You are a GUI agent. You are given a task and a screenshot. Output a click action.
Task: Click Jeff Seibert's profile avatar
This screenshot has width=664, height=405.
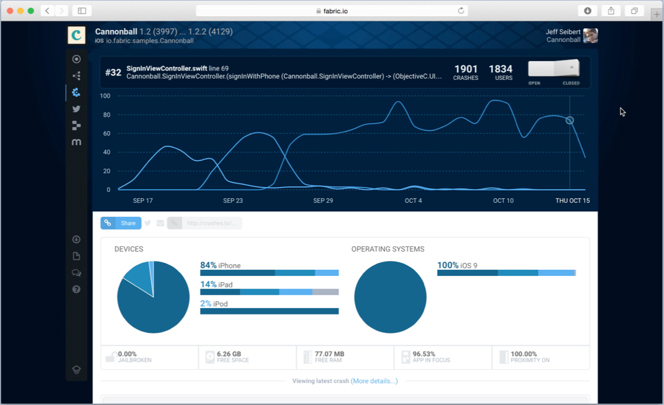(590, 36)
